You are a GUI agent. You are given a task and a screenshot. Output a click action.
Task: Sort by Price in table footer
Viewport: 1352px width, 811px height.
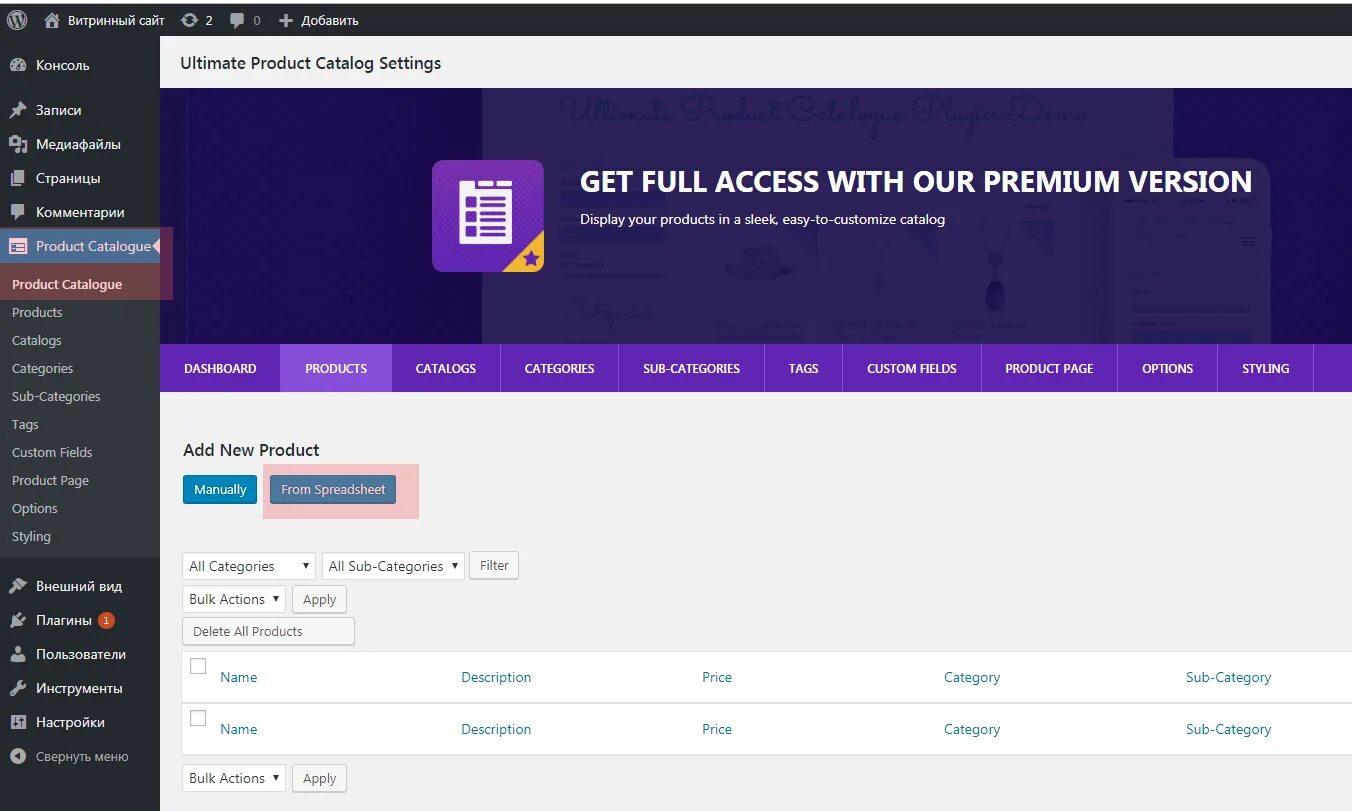click(717, 729)
